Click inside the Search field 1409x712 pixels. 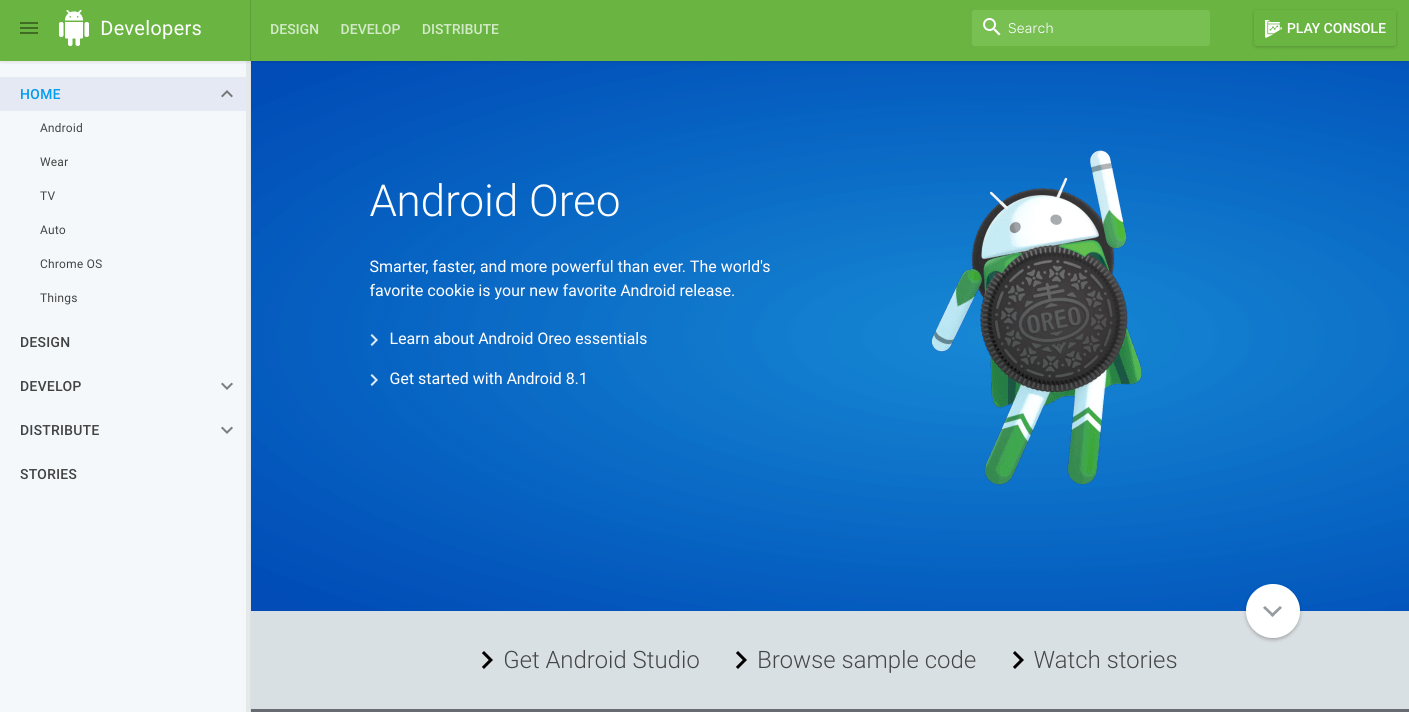click(x=1090, y=27)
